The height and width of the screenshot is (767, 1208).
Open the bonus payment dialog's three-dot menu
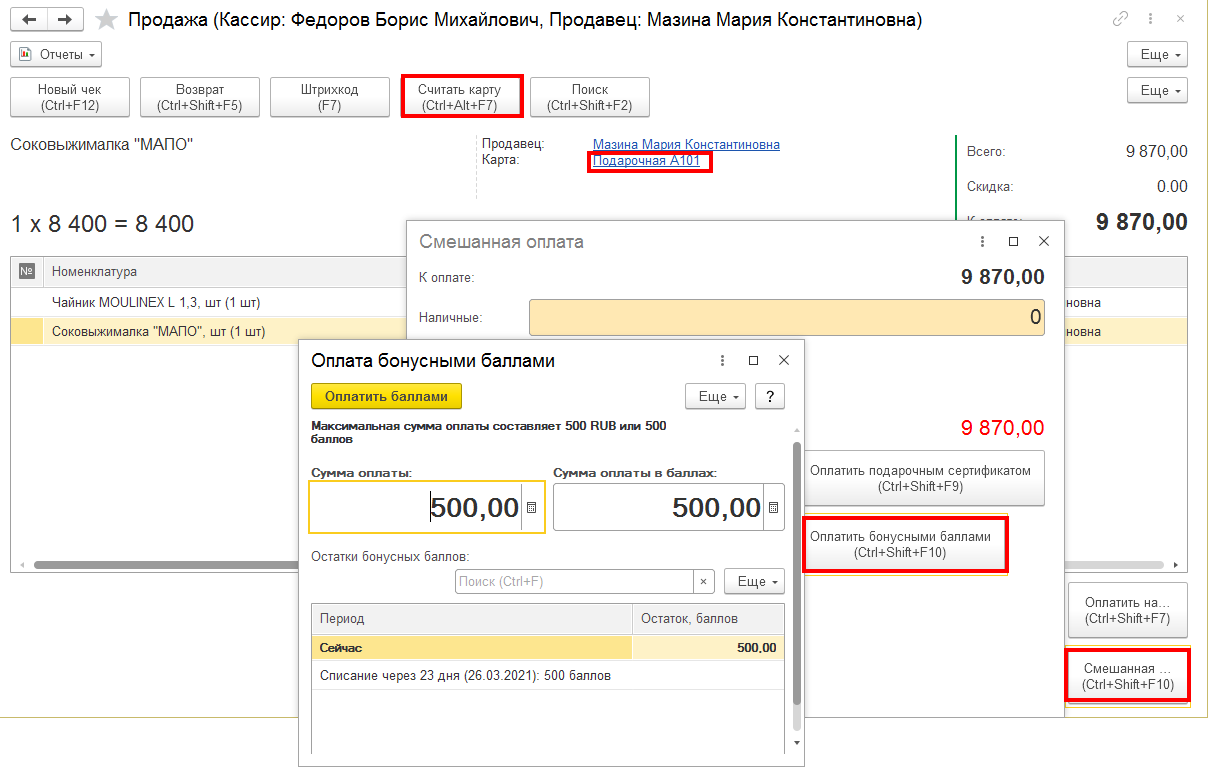click(x=722, y=360)
